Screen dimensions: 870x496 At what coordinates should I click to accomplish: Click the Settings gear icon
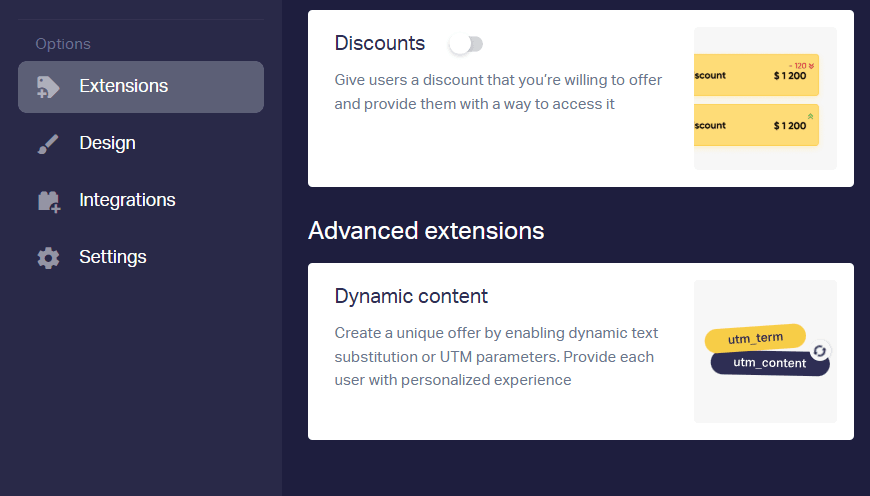coord(48,258)
